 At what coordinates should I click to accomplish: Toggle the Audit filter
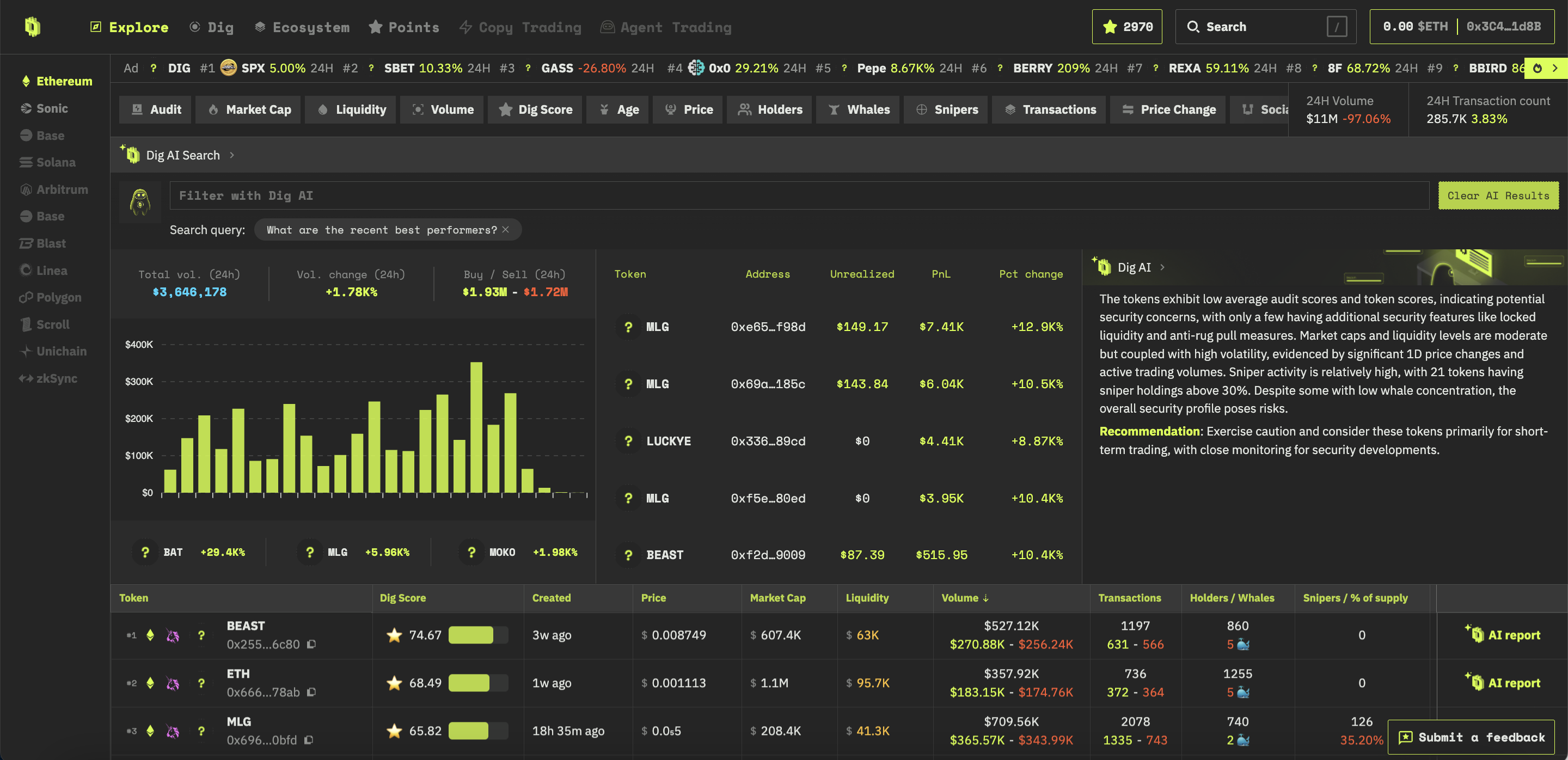tap(156, 109)
